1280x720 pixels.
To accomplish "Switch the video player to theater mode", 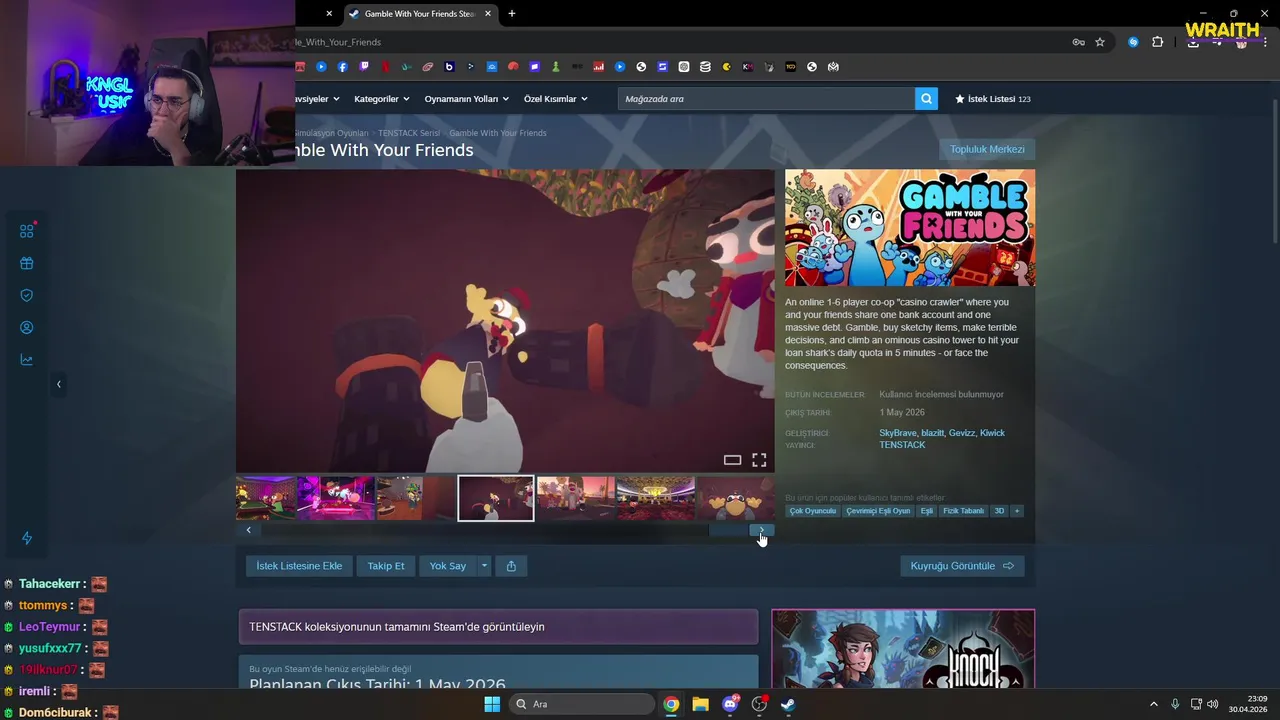I will pyautogui.click(x=732, y=460).
